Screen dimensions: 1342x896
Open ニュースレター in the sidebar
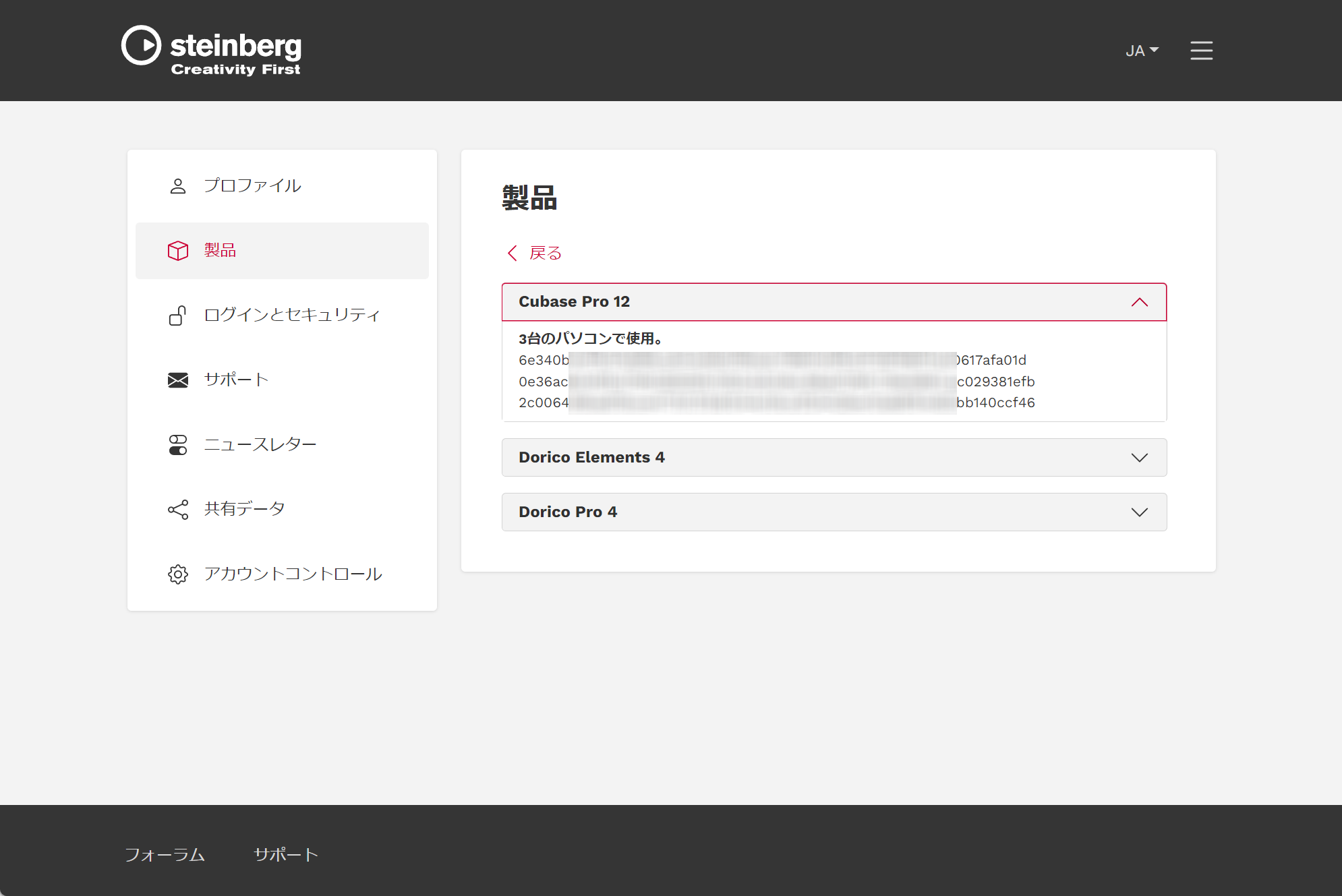[x=282, y=445]
